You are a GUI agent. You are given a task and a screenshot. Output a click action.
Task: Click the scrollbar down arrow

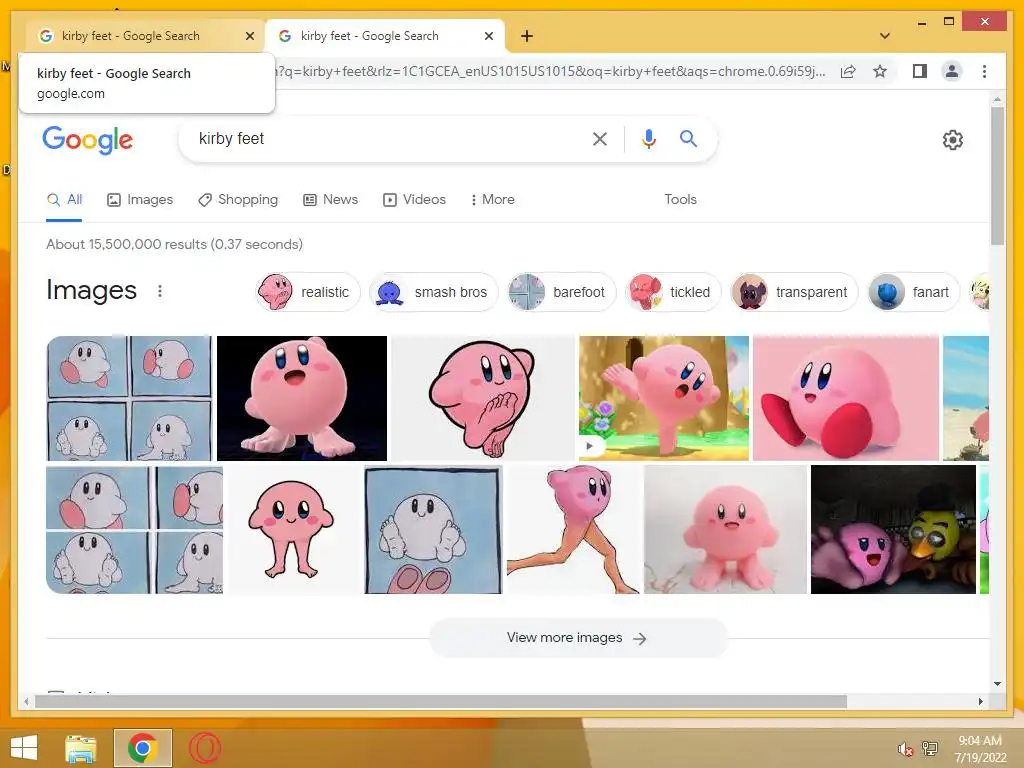997,684
